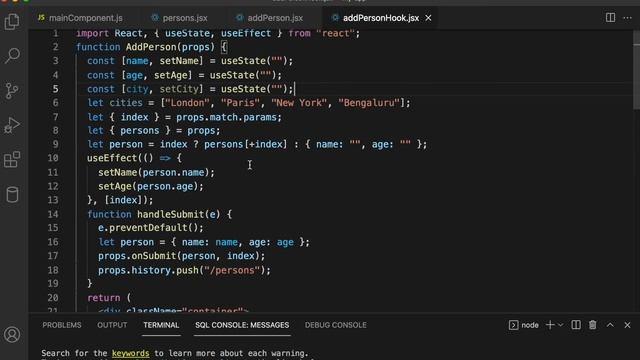Click the useEffect call on line 10

pyautogui.click(x=111, y=158)
